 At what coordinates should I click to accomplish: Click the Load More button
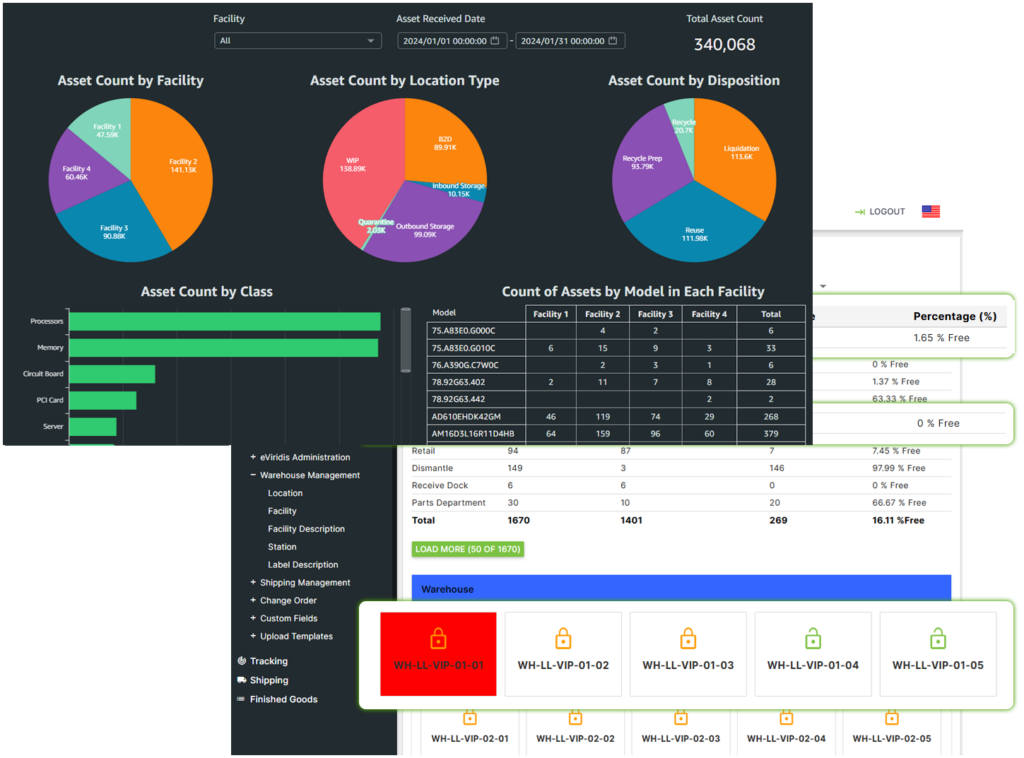(x=468, y=549)
